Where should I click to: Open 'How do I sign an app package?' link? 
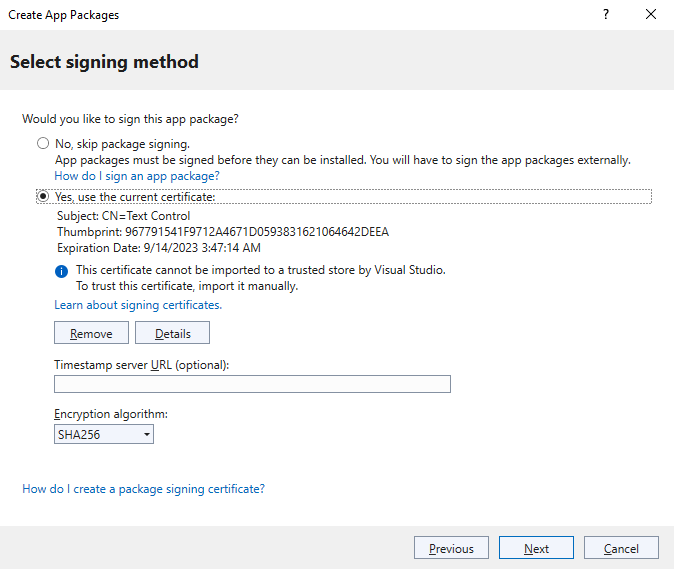click(x=137, y=176)
